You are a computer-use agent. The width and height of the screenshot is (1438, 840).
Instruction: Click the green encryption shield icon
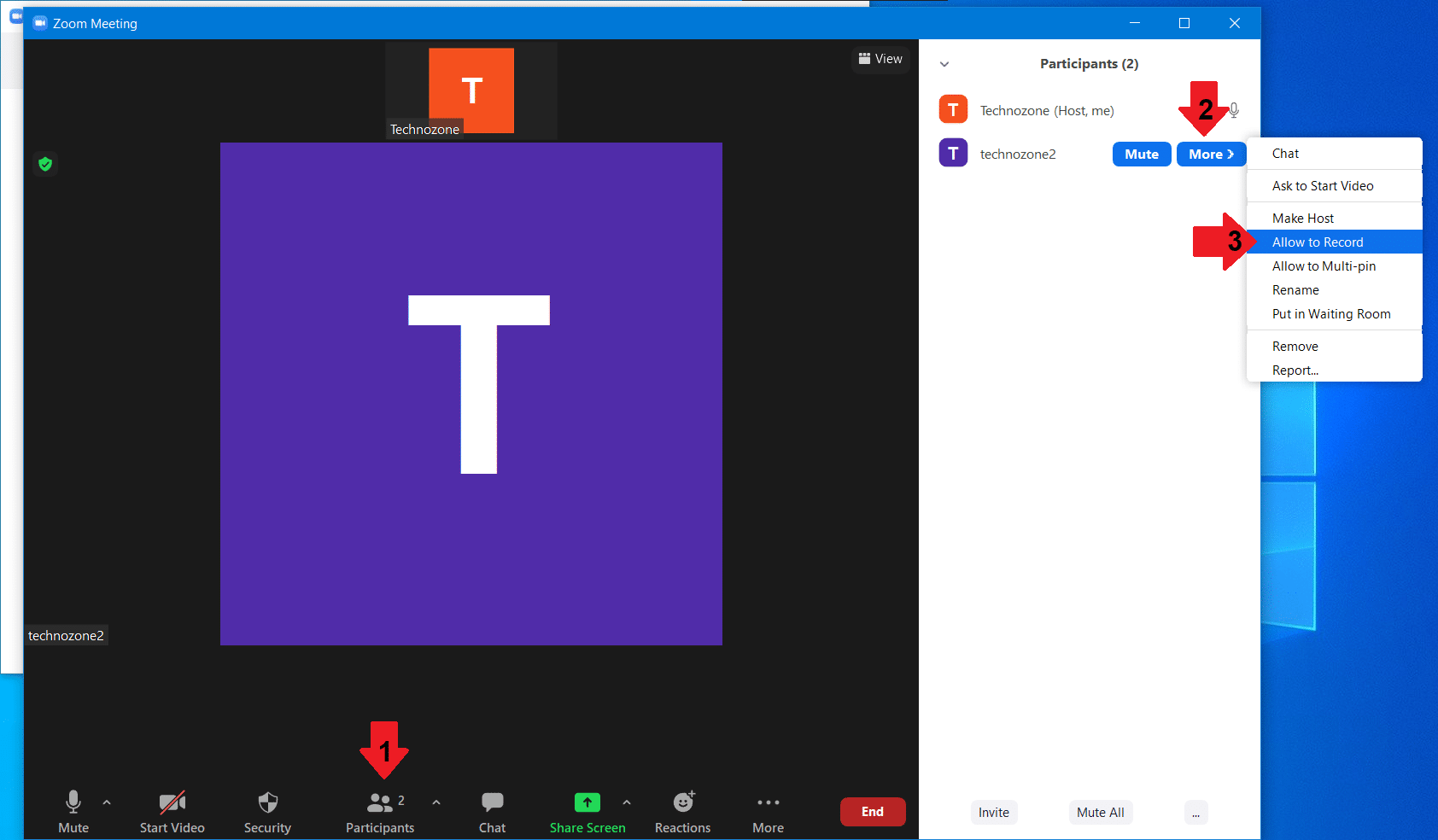[45, 164]
